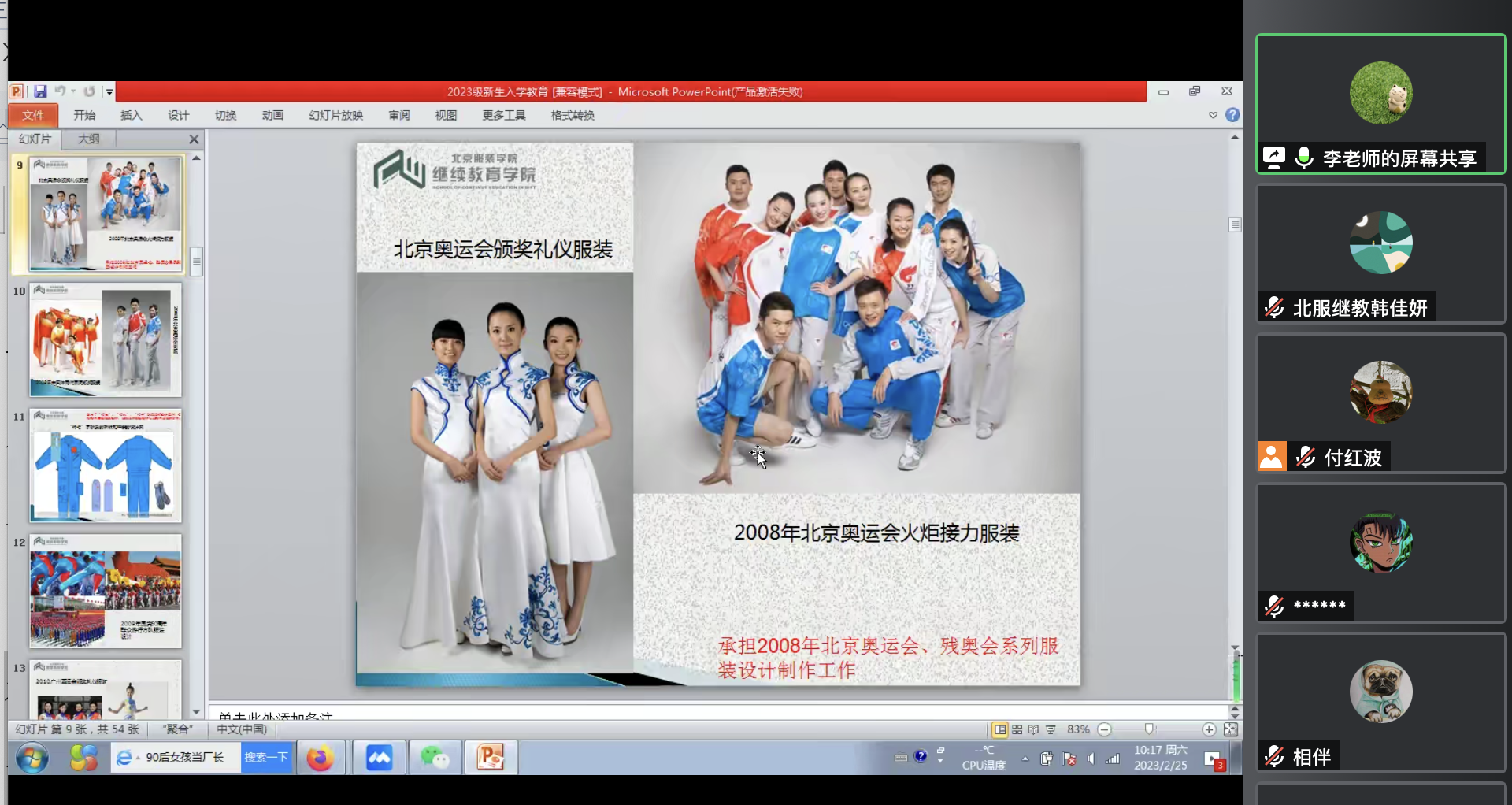This screenshot has width=1512, height=805.
Task: Click the zoom out minus button
Action: click(1104, 729)
